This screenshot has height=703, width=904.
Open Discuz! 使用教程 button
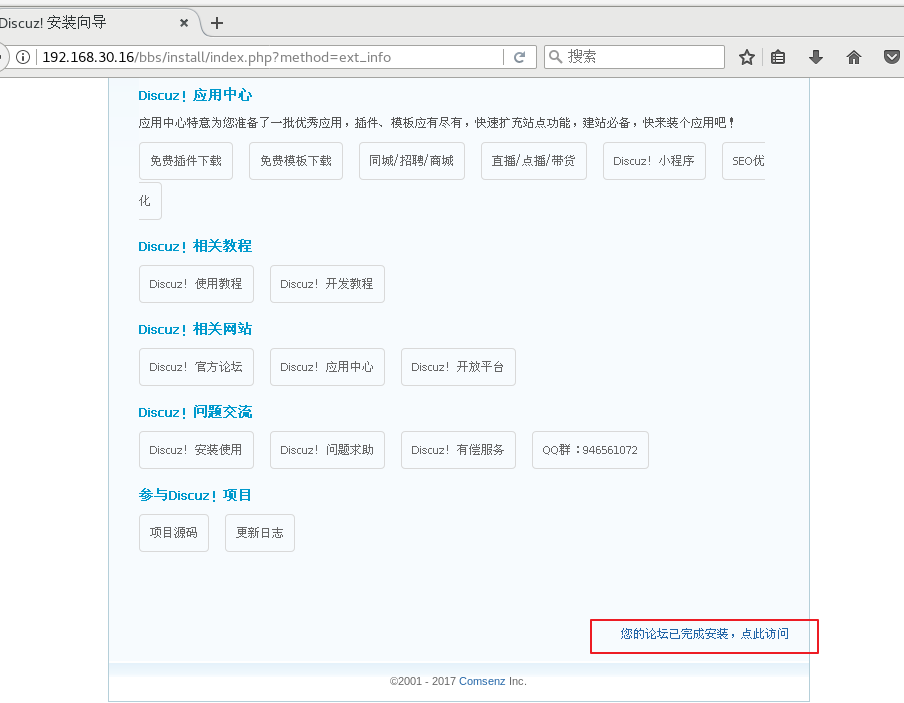pos(196,284)
